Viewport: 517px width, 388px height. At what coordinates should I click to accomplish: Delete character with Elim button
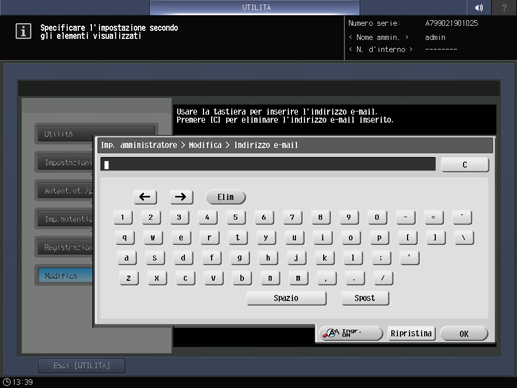point(226,197)
